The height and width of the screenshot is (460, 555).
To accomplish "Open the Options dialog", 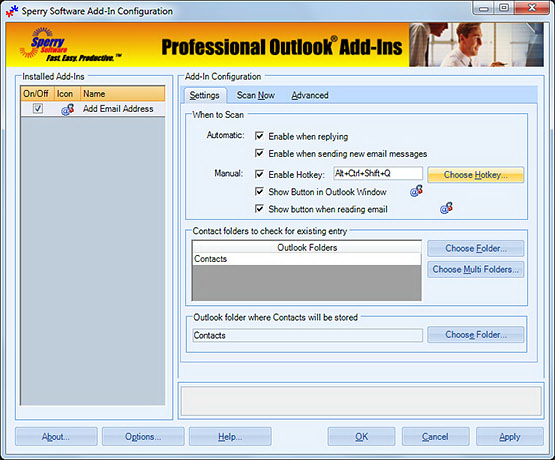I will tap(143, 437).
